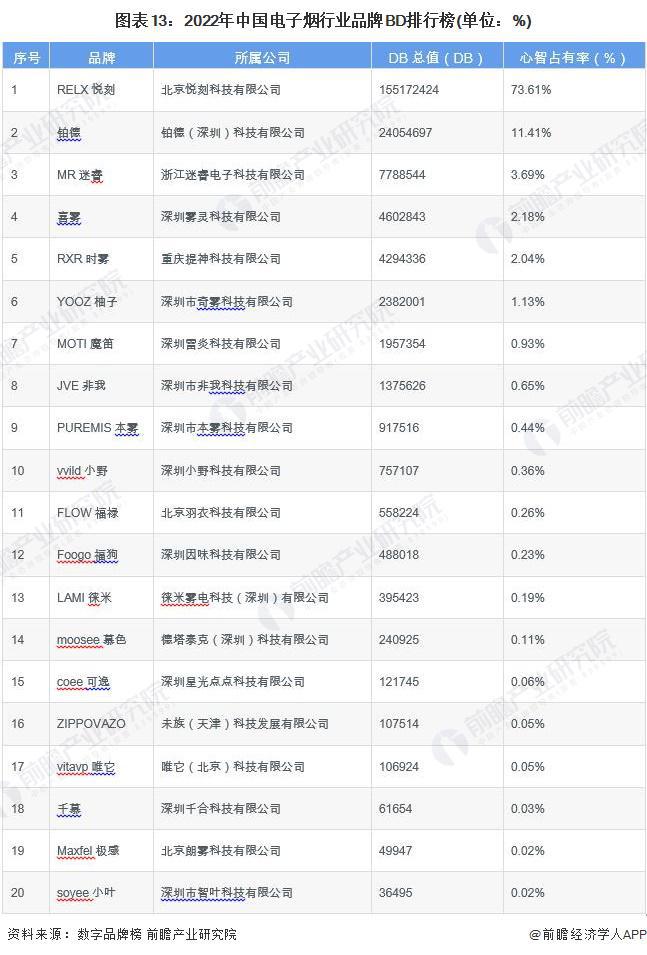Click value 2382001

[x=401, y=301]
